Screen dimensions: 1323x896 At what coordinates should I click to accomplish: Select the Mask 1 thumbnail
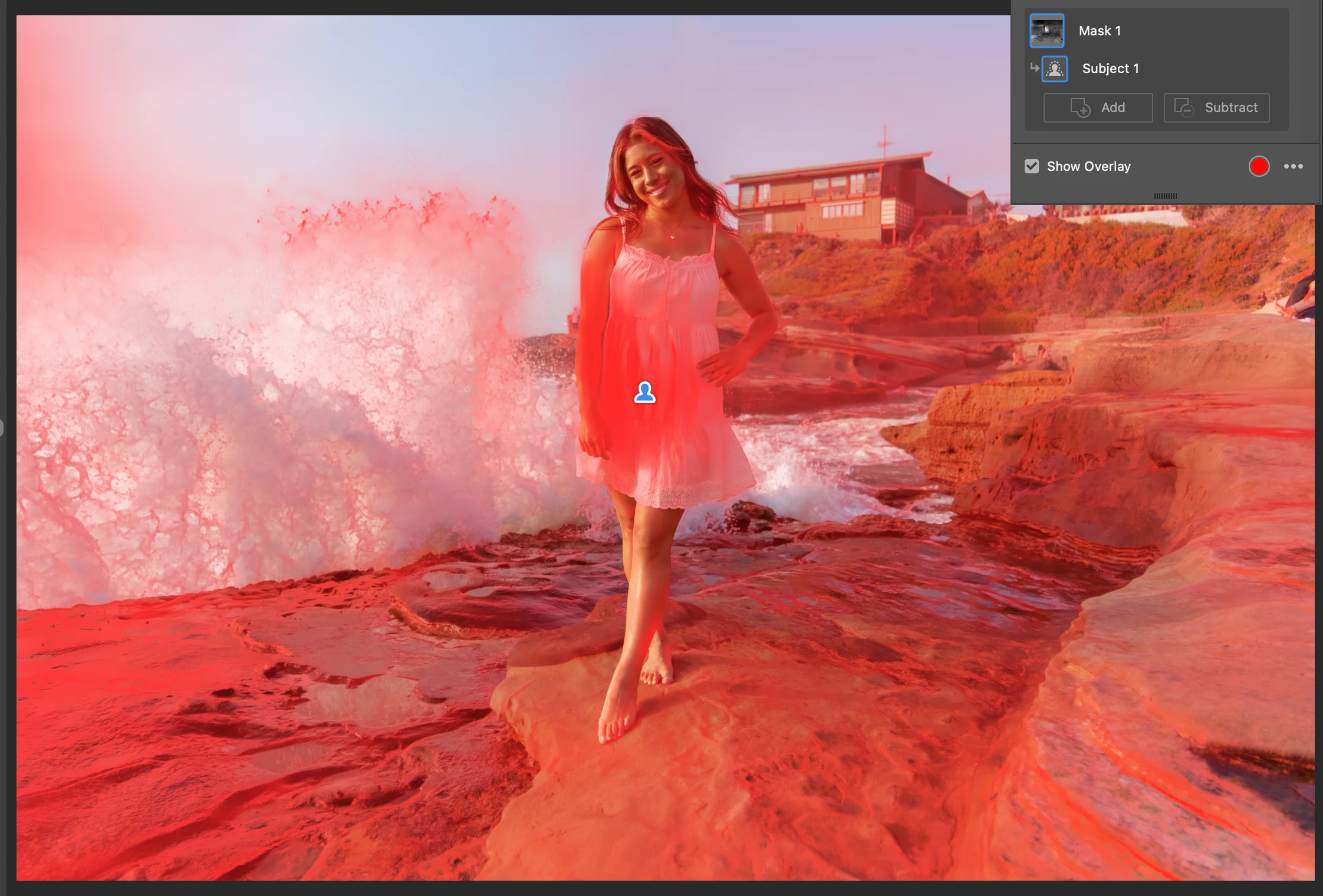click(1046, 31)
